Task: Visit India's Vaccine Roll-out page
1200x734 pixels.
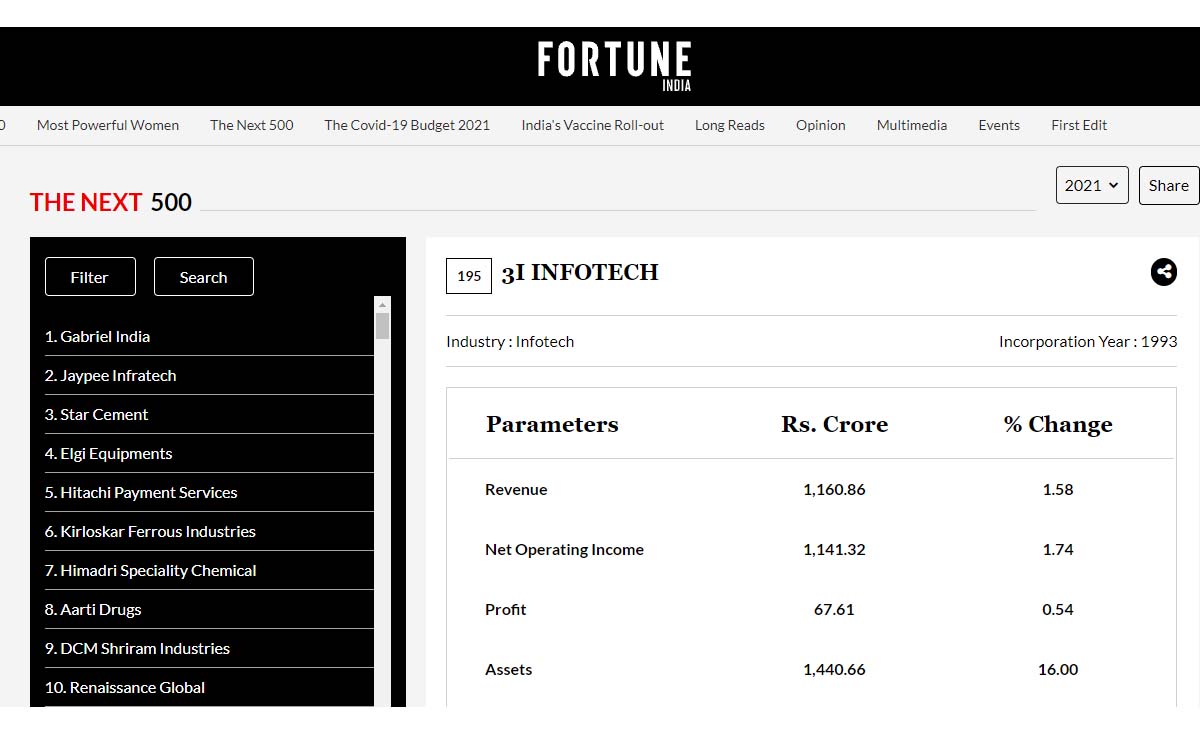Action: click(x=593, y=125)
